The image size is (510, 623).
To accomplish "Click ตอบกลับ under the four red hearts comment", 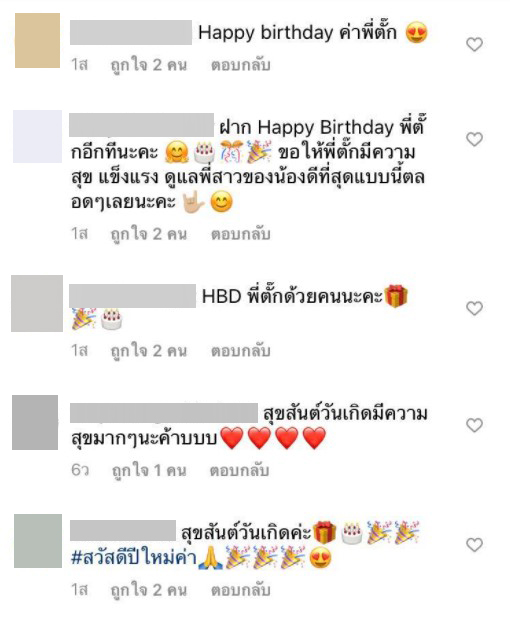I will [x=240, y=470].
